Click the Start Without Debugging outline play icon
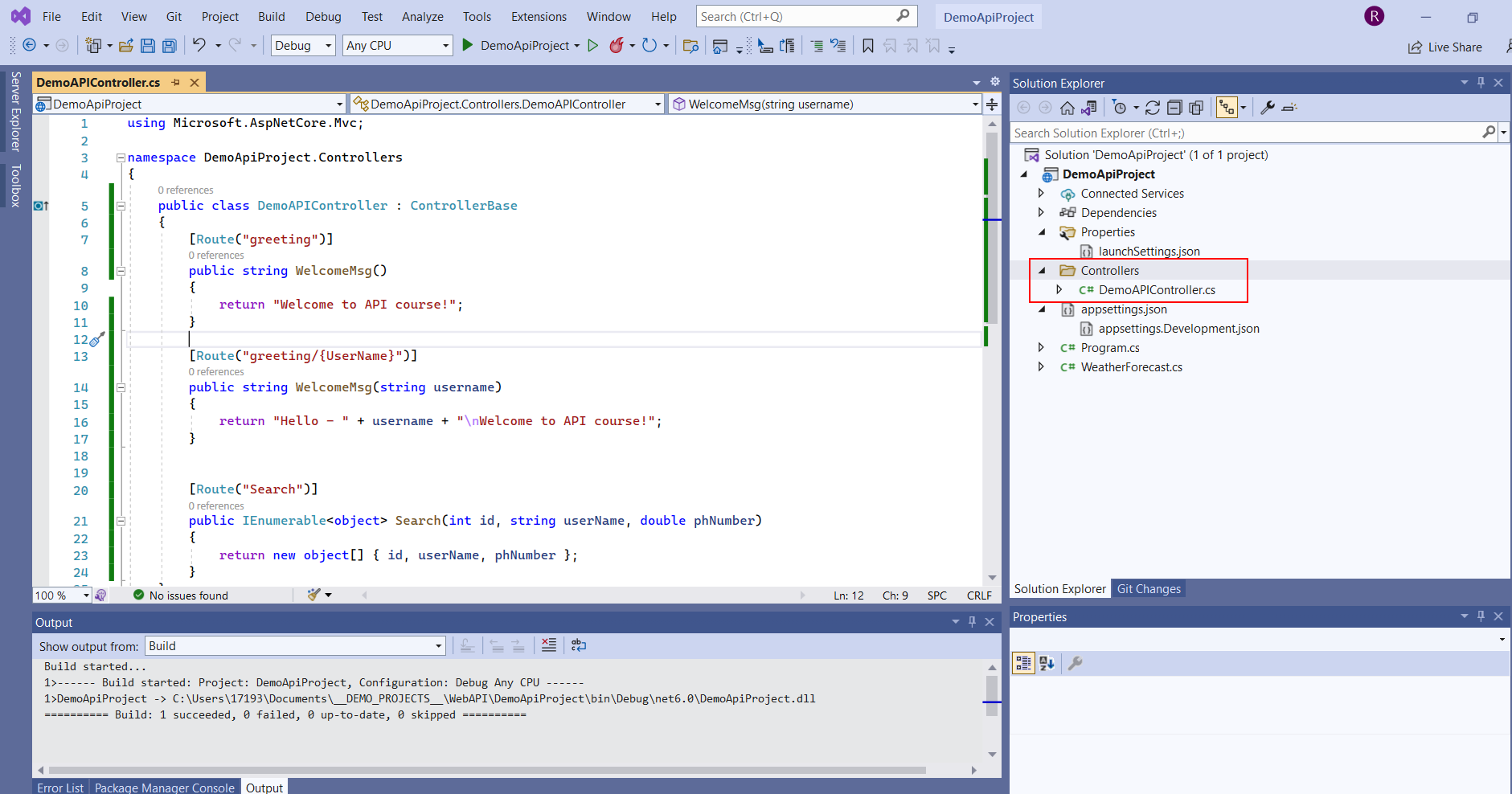 [x=593, y=46]
